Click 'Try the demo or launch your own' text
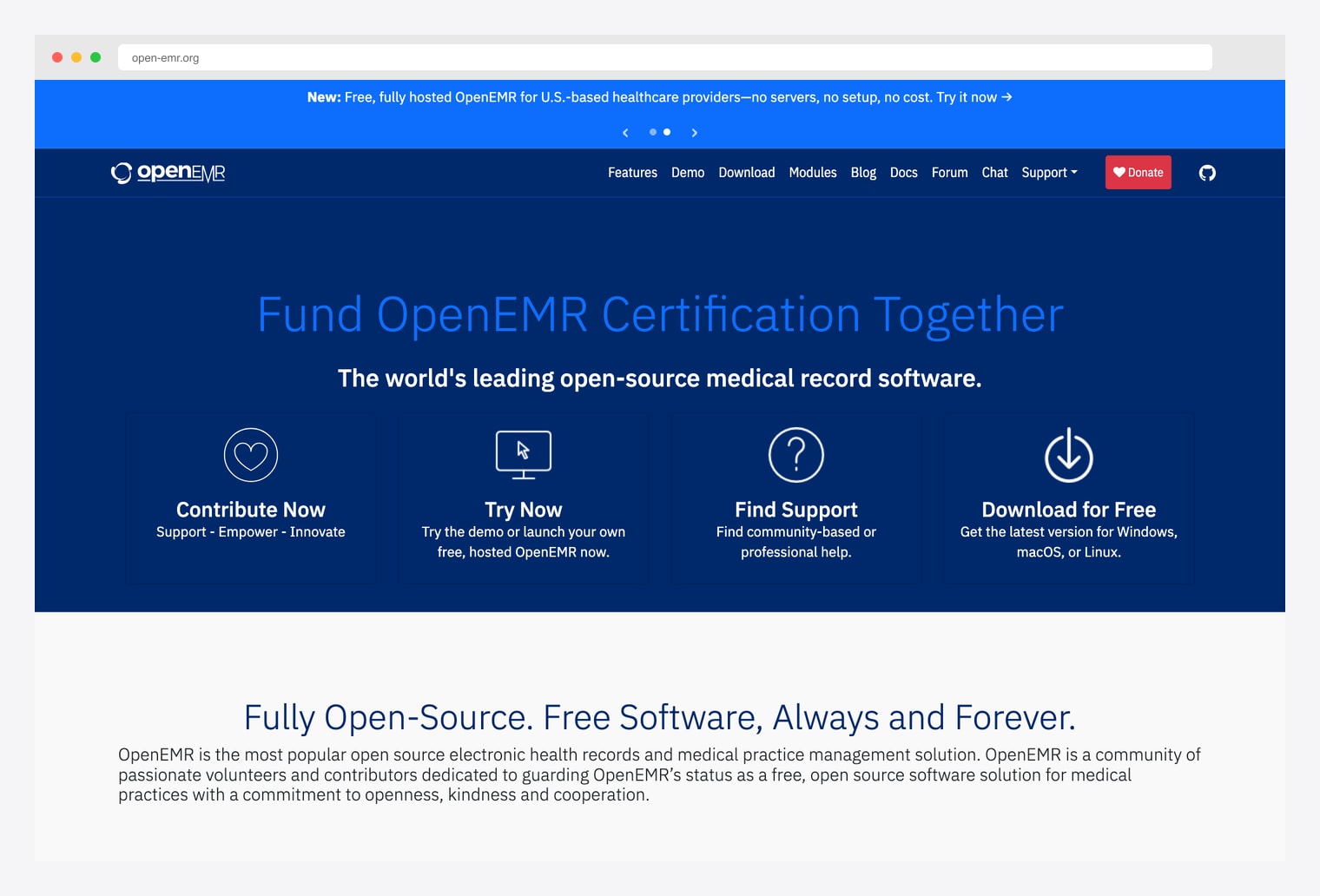1320x896 pixels. click(x=524, y=532)
